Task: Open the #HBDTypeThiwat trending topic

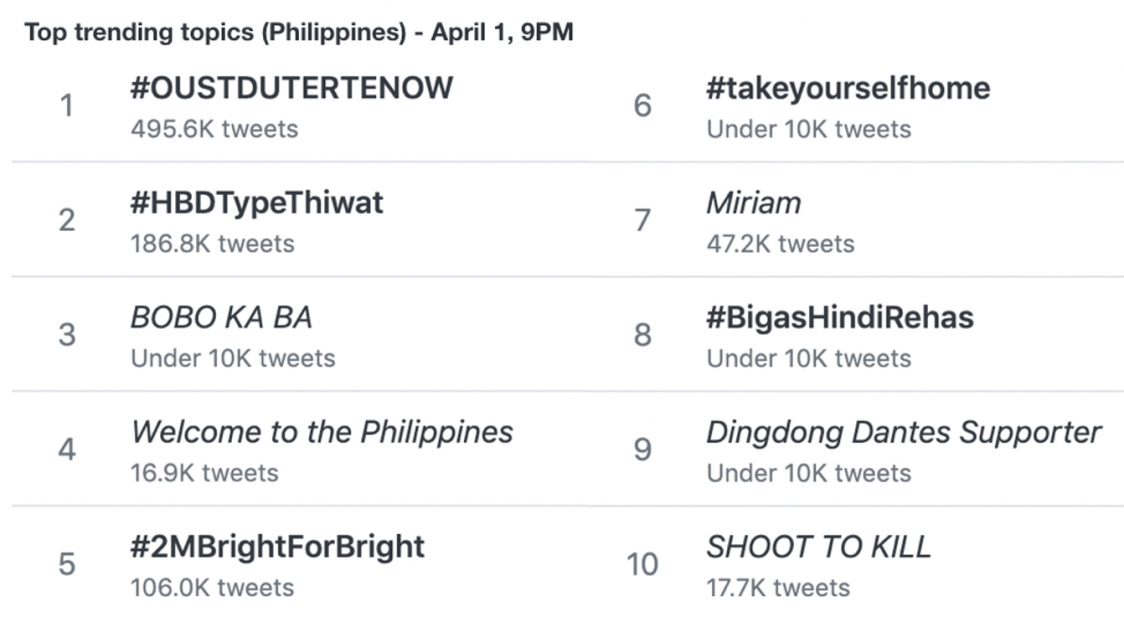Action: coord(257,204)
